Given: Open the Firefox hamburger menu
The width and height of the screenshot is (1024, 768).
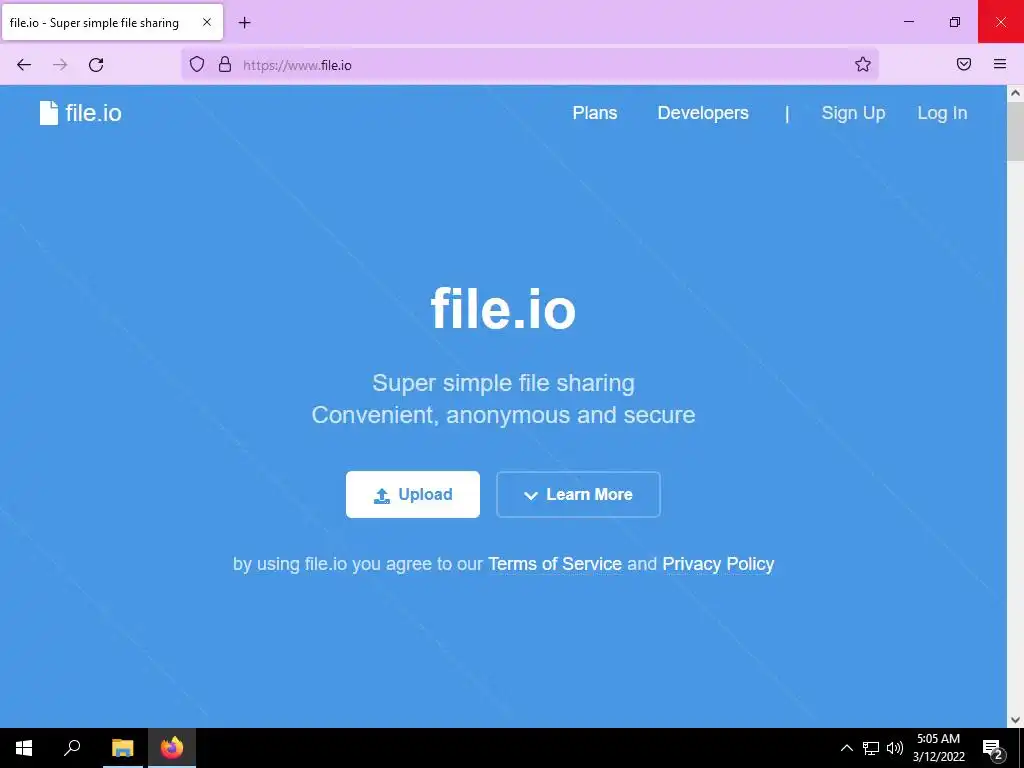Looking at the screenshot, I should click(x=1000, y=64).
